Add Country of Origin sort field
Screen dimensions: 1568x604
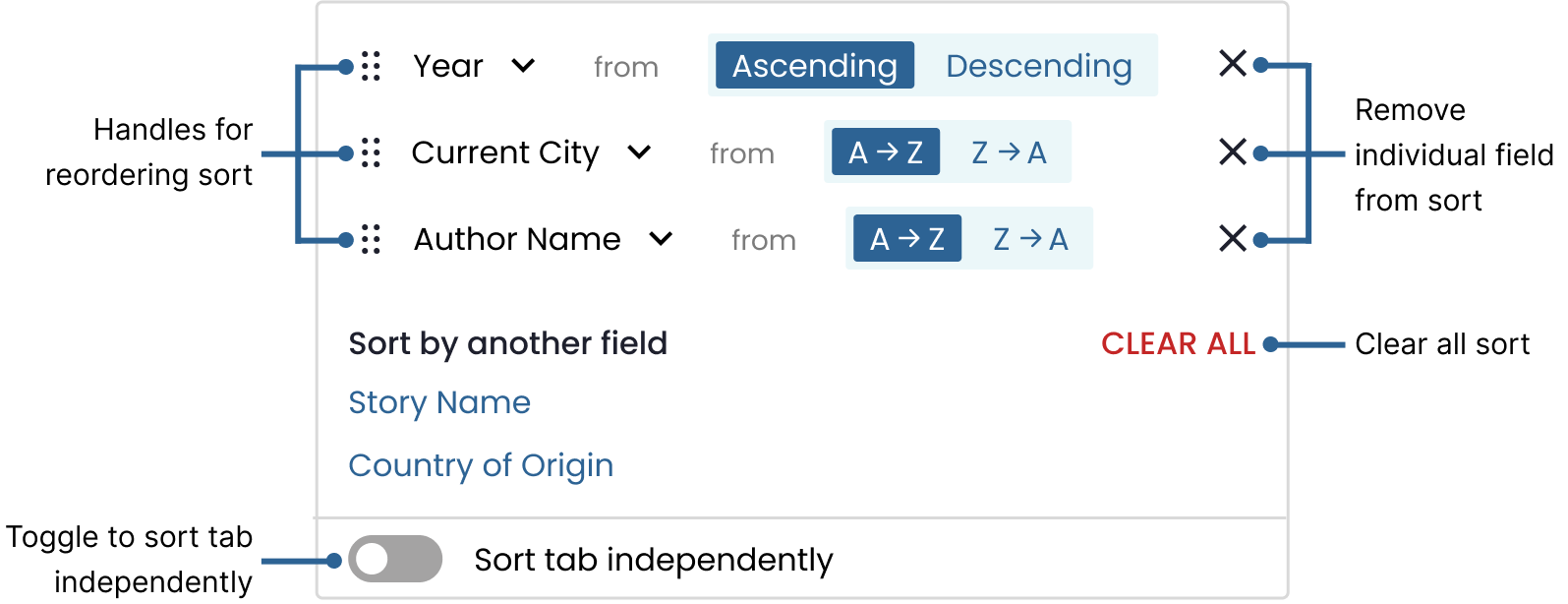coord(481,465)
